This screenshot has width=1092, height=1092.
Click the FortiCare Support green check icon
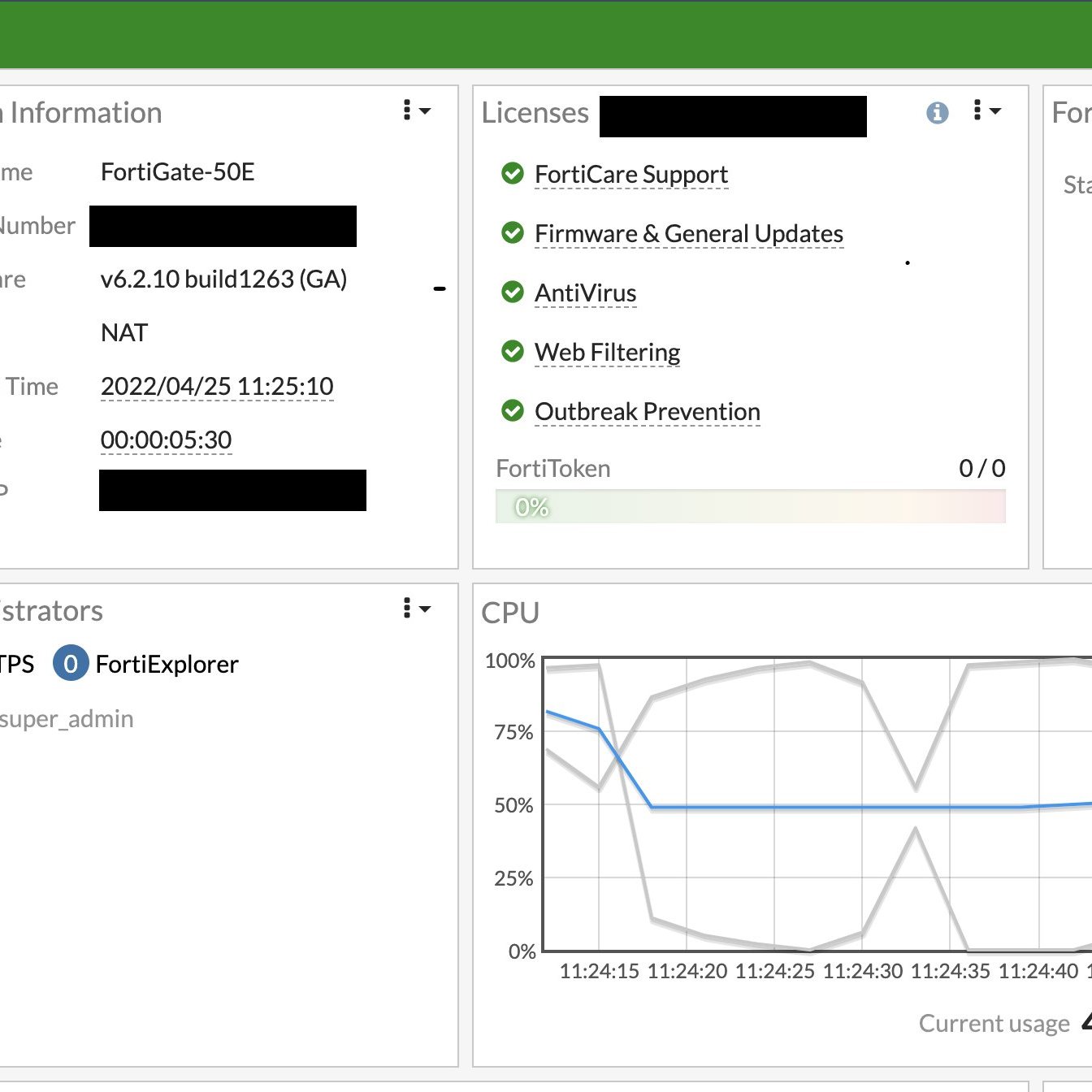(x=513, y=173)
